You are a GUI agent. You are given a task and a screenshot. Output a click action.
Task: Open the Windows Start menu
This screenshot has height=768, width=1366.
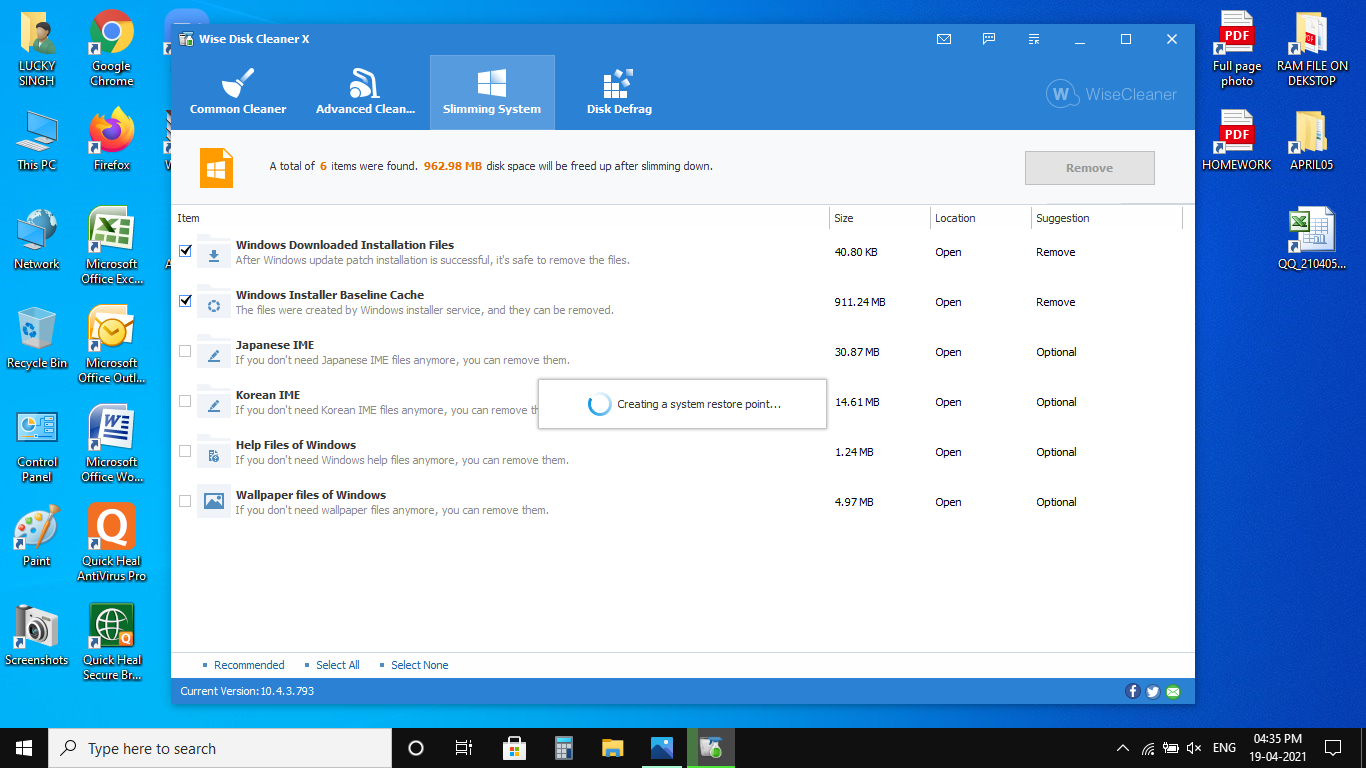click(x=24, y=748)
